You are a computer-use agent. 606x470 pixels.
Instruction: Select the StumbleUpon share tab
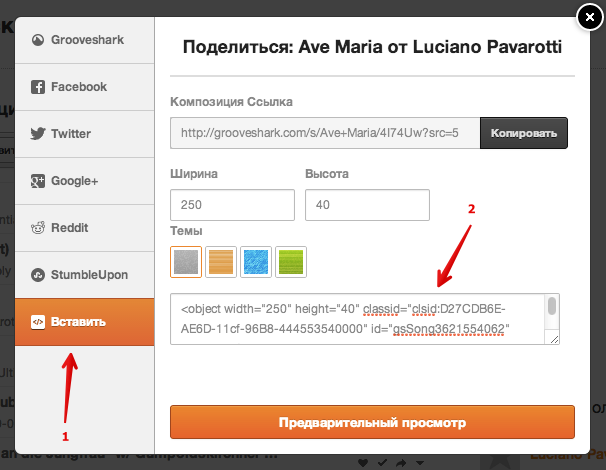coord(85,275)
